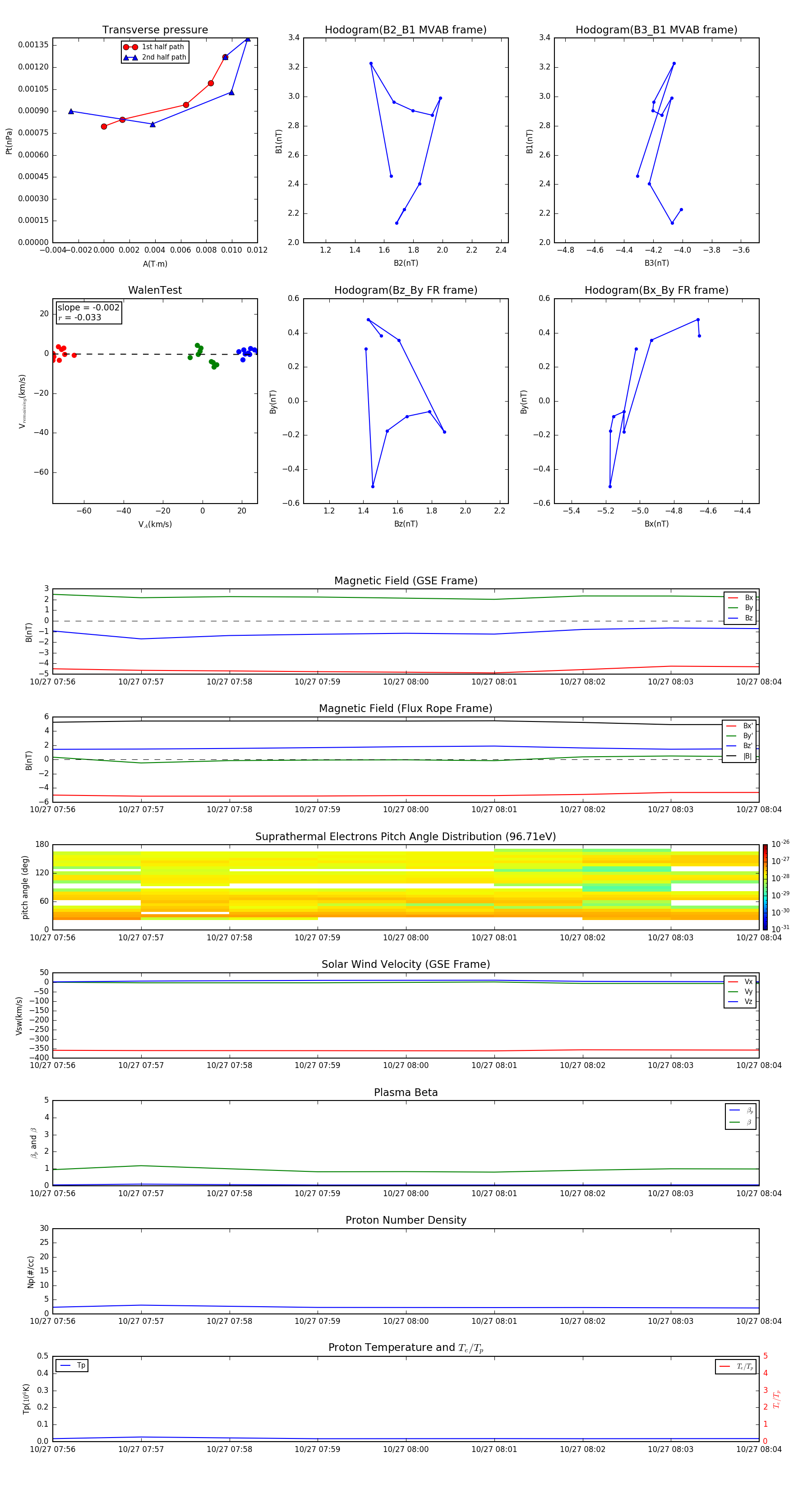The width and height of the screenshot is (812, 1489).
Task: Click the 'Vsw(km/s)' y-axis label
Action: [x=18, y=1016]
